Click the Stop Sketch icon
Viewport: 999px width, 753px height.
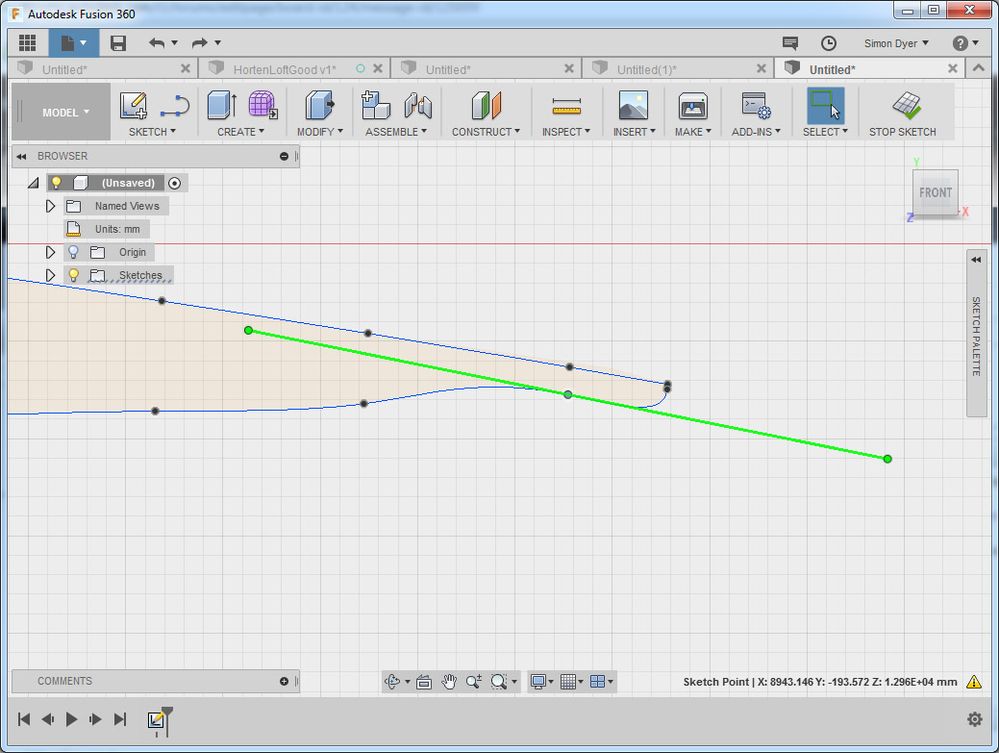[x=906, y=106]
